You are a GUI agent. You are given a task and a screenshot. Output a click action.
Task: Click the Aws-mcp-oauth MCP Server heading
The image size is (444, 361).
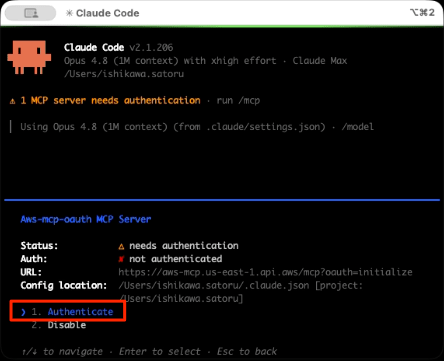tap(86, 219)
